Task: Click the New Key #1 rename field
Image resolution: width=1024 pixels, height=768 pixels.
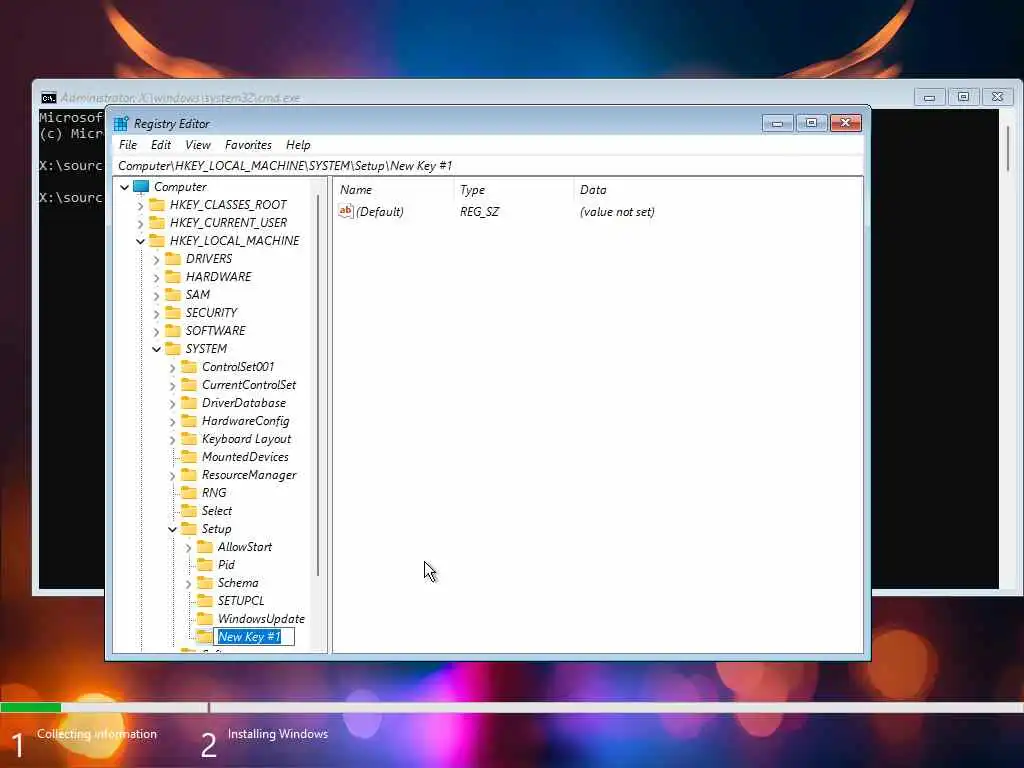Action: click(254, 637)
